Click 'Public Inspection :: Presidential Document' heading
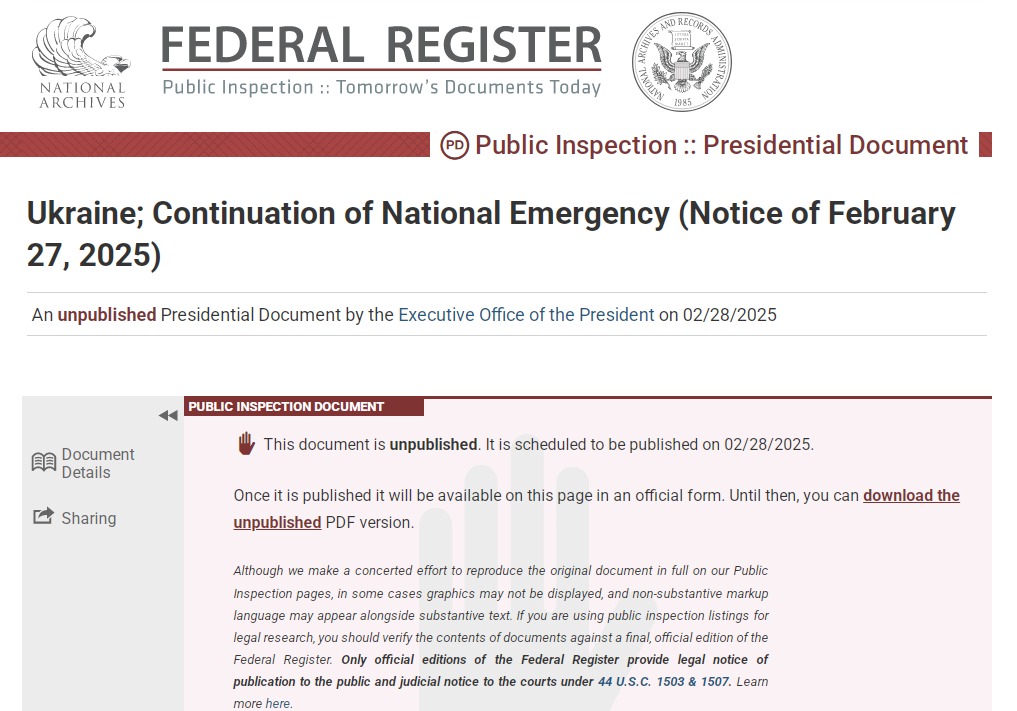The height and width of the screenshot is (711, 1017). coord(721,145)
